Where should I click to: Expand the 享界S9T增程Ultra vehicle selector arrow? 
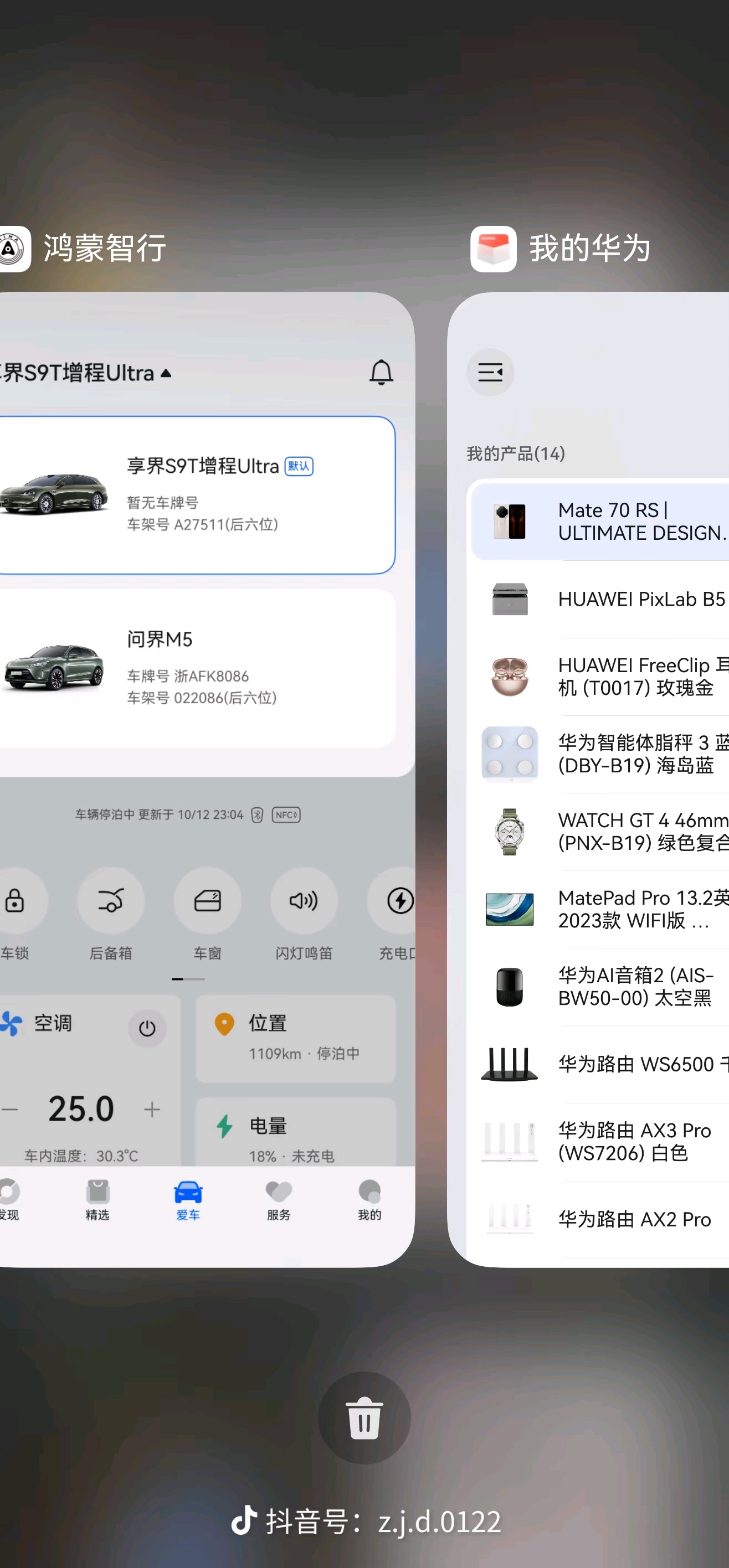pos(166,373)
